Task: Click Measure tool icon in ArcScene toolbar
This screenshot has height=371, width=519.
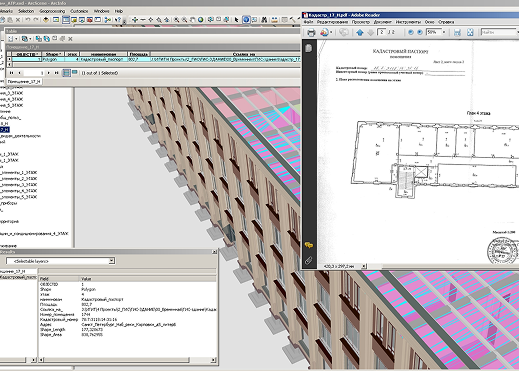Action: coord(274,20)
